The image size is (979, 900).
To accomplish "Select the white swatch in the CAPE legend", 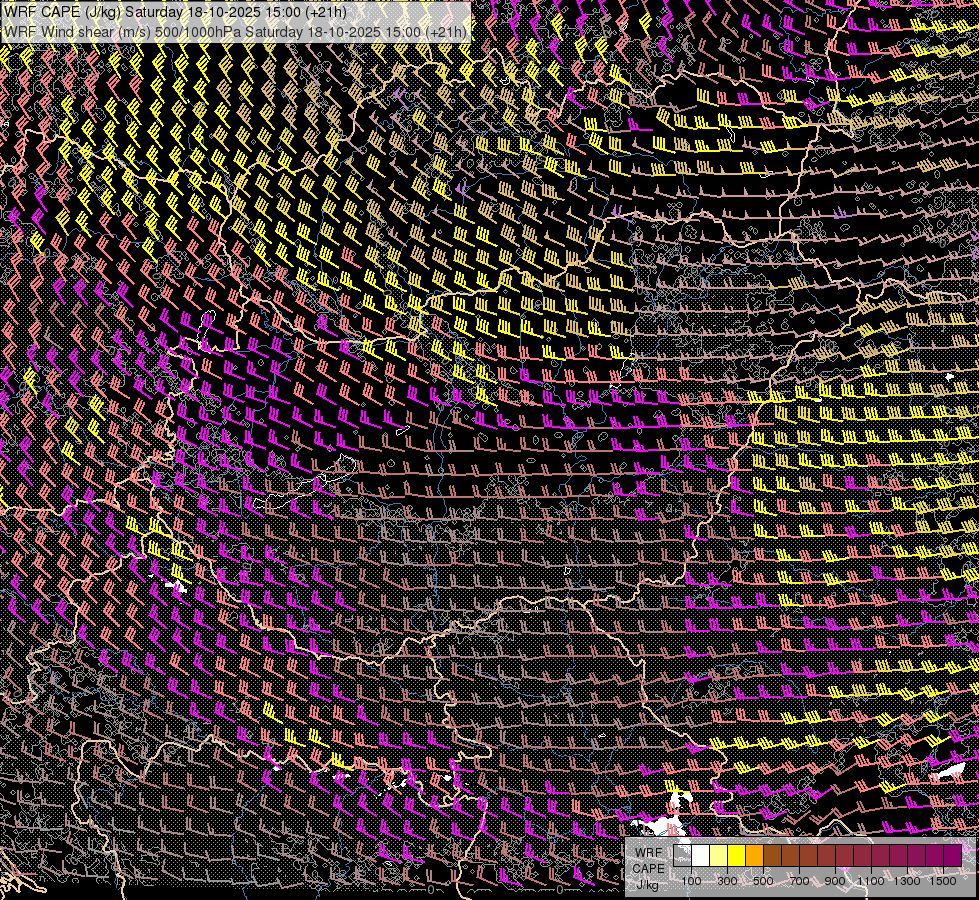I will click(700, 856).
